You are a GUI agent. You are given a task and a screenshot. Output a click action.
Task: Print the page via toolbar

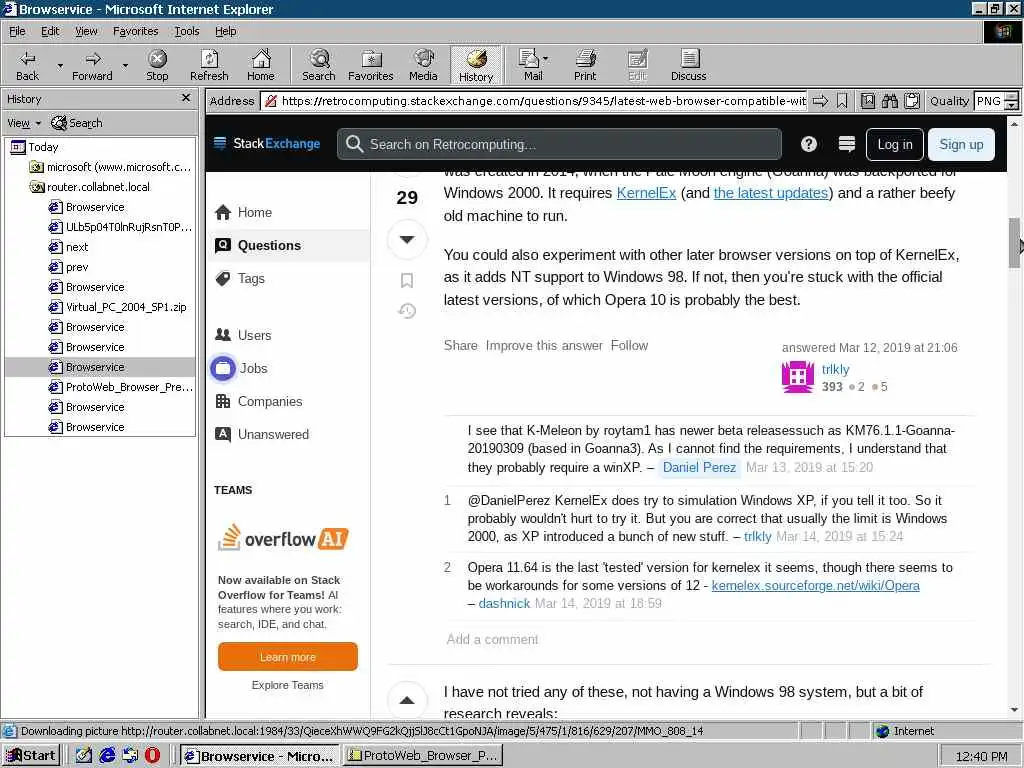[585, 65]
